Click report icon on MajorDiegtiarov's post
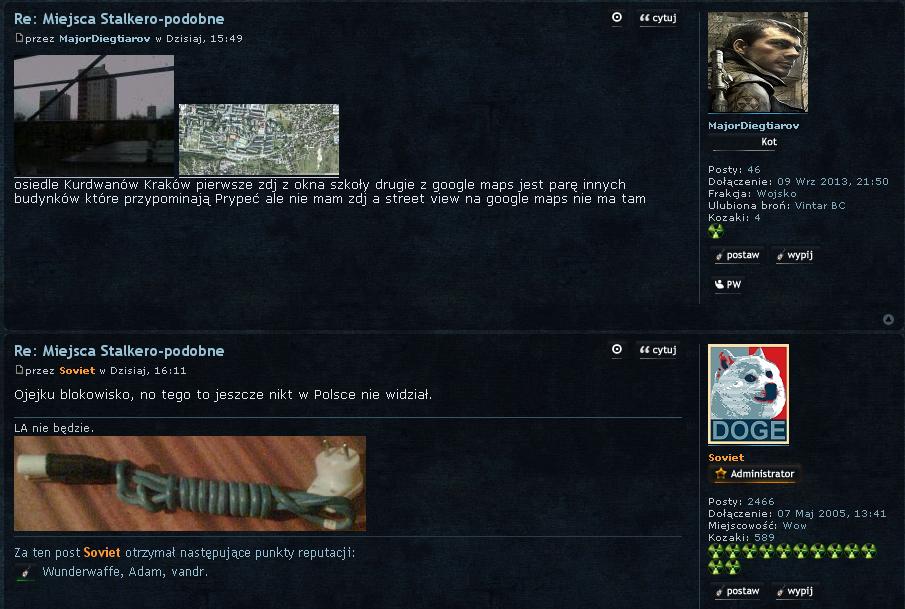 coord(617,18)
